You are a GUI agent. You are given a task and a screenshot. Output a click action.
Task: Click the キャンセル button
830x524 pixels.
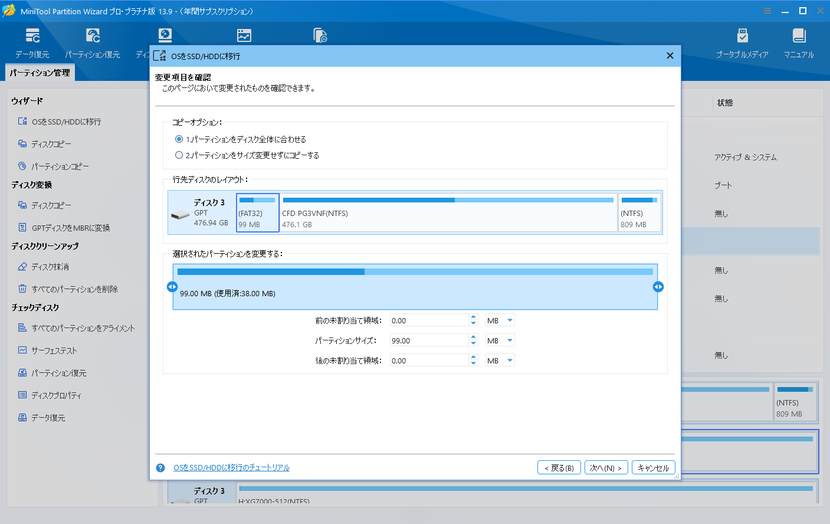pyautogui.click(x=653, y=468)
